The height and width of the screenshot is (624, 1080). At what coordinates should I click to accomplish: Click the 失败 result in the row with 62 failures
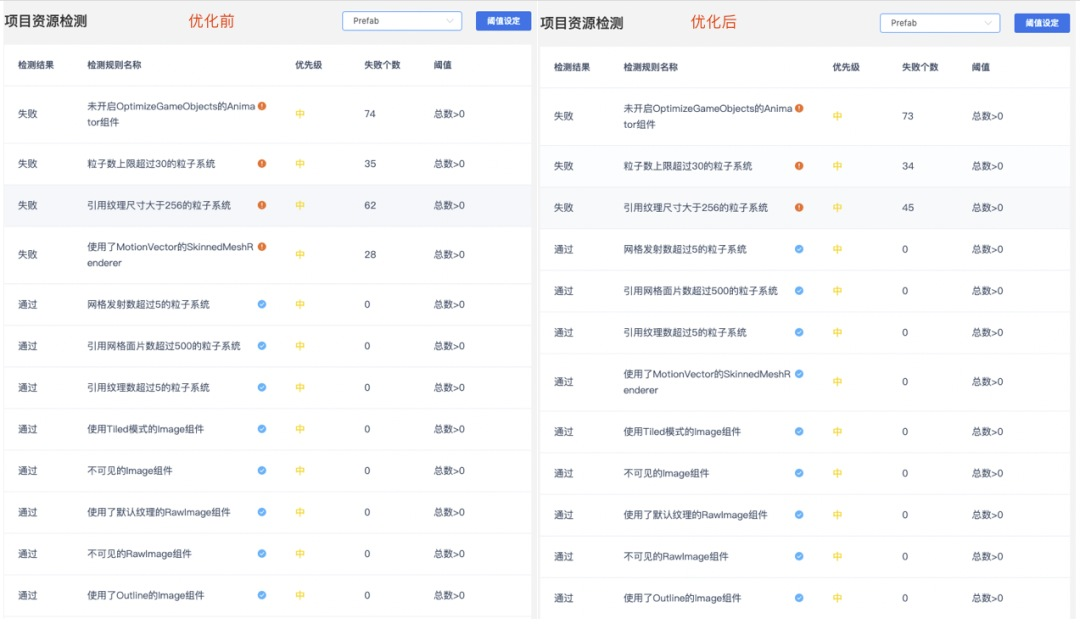(x=28, y=205)
